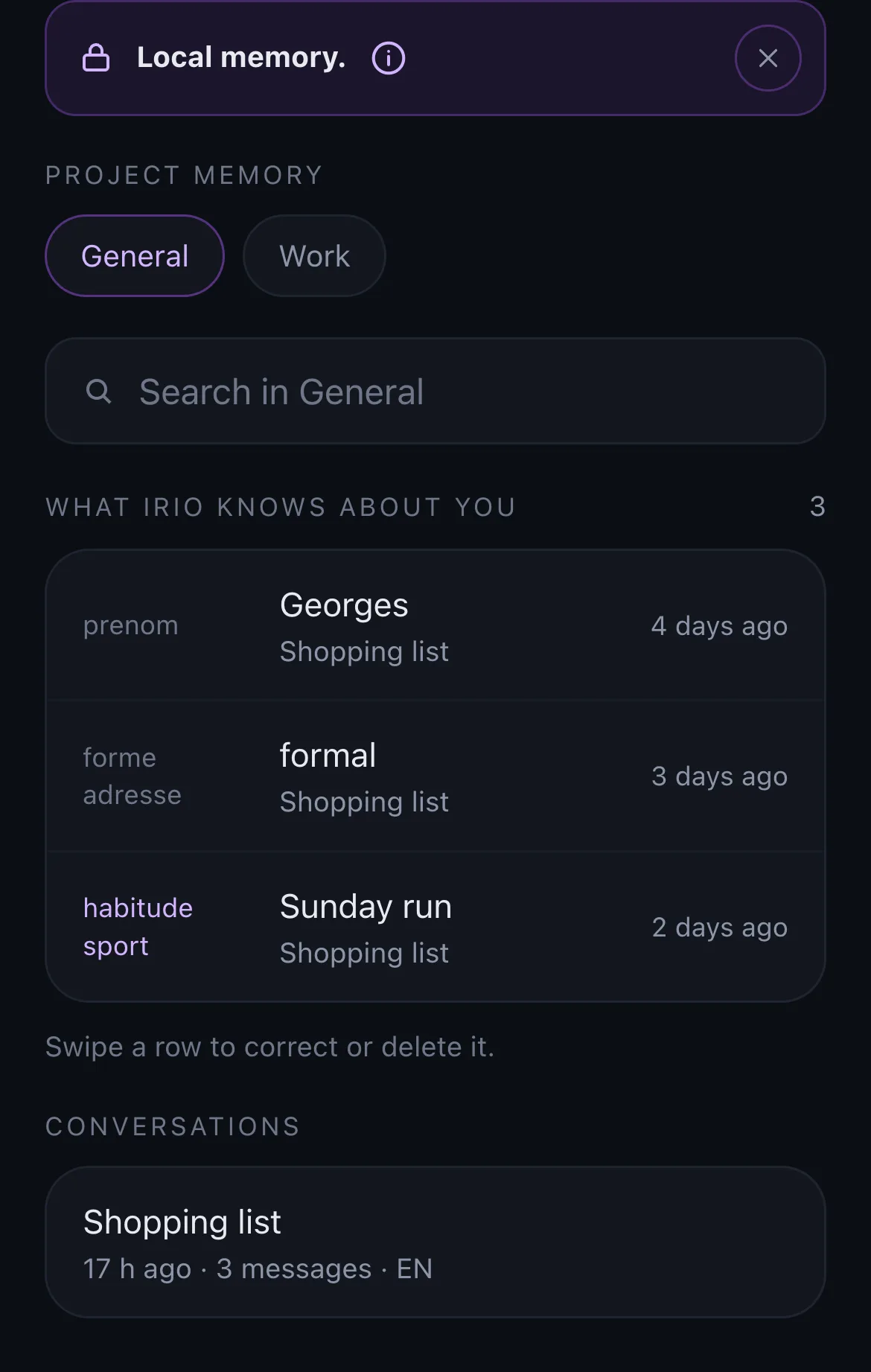The height and width of the screenshot is (1372, 871).
Task: Click Shopping list source under Sunday run
Action: tap(364, 953)
